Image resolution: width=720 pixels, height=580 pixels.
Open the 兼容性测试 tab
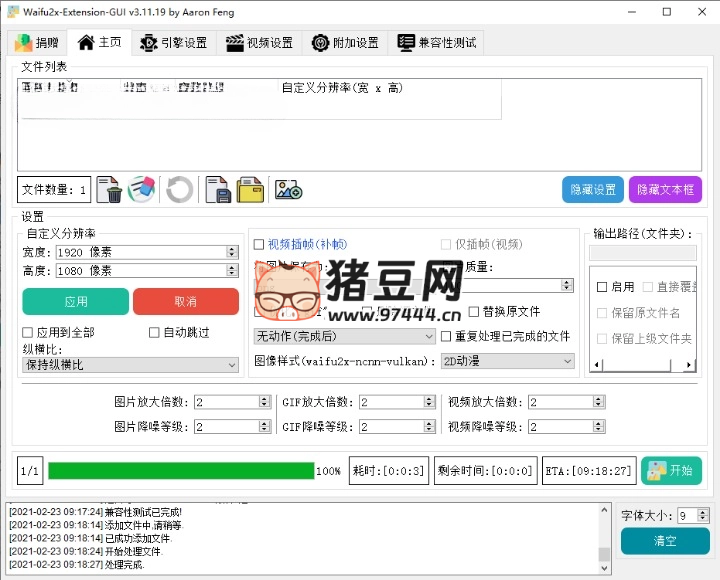pos(436,43)
